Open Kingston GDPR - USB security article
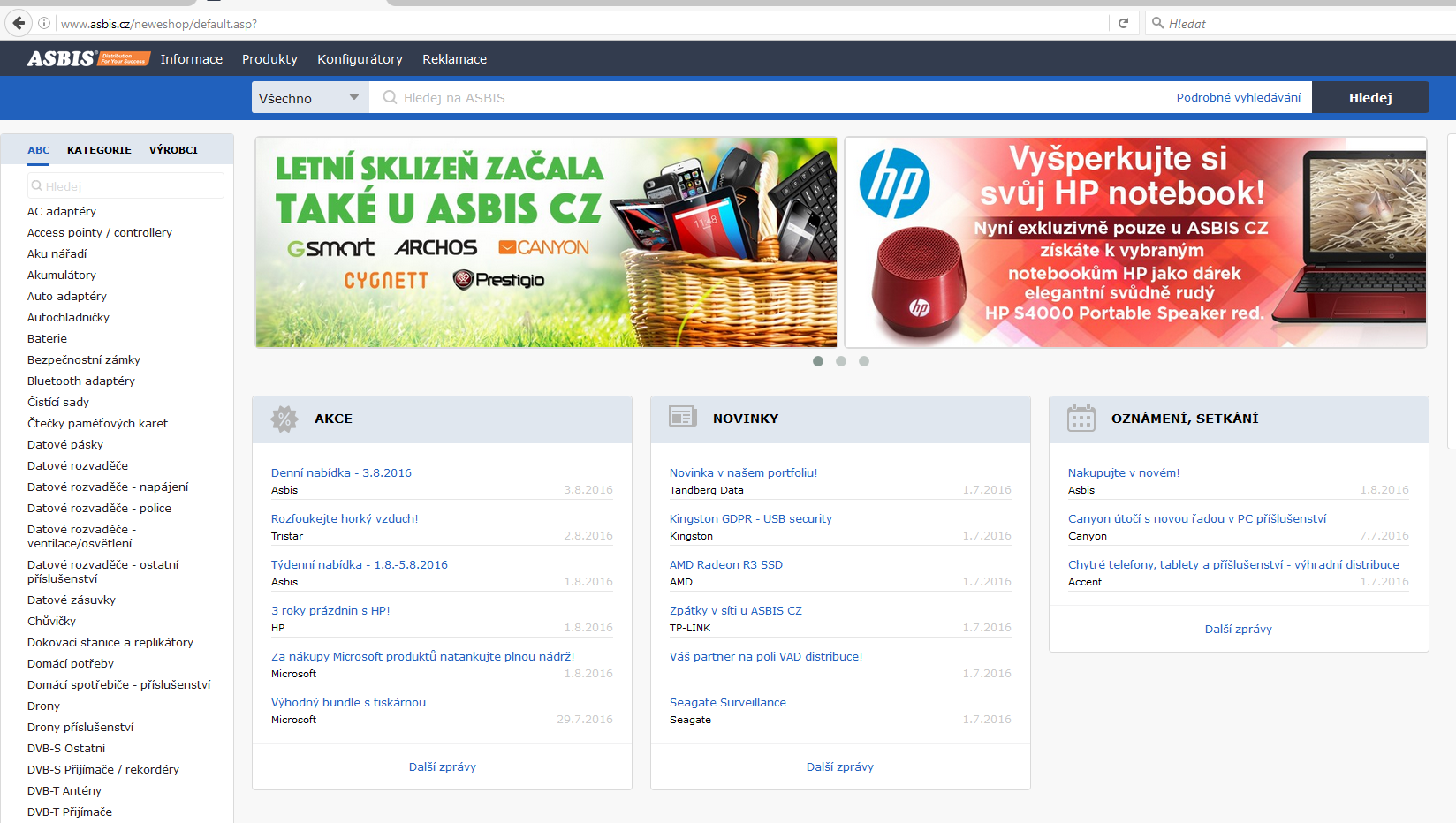 click(x=751, y=519)
